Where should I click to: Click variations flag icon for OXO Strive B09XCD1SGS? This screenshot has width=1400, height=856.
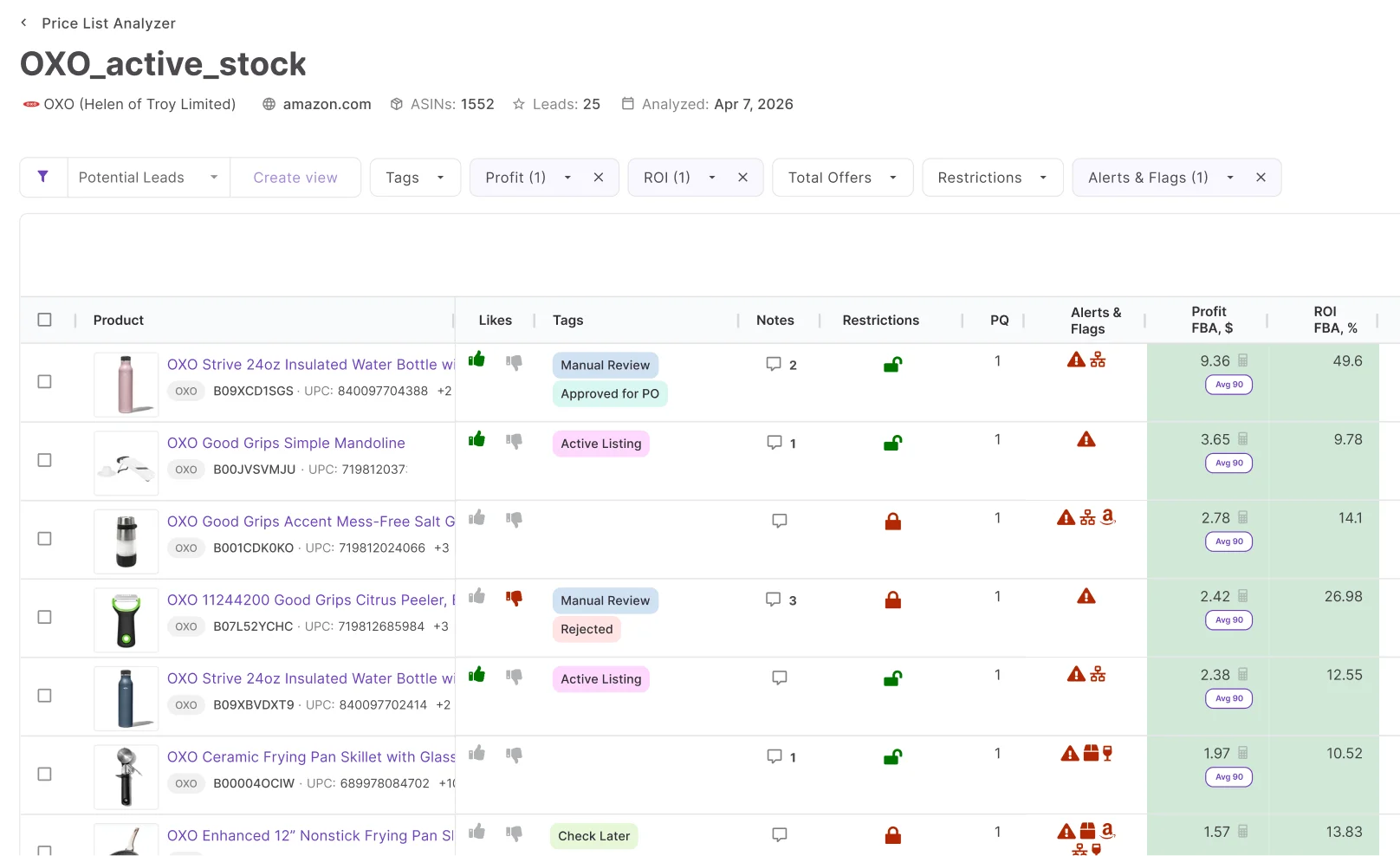pyautogui.click(x=1098, y=360)
